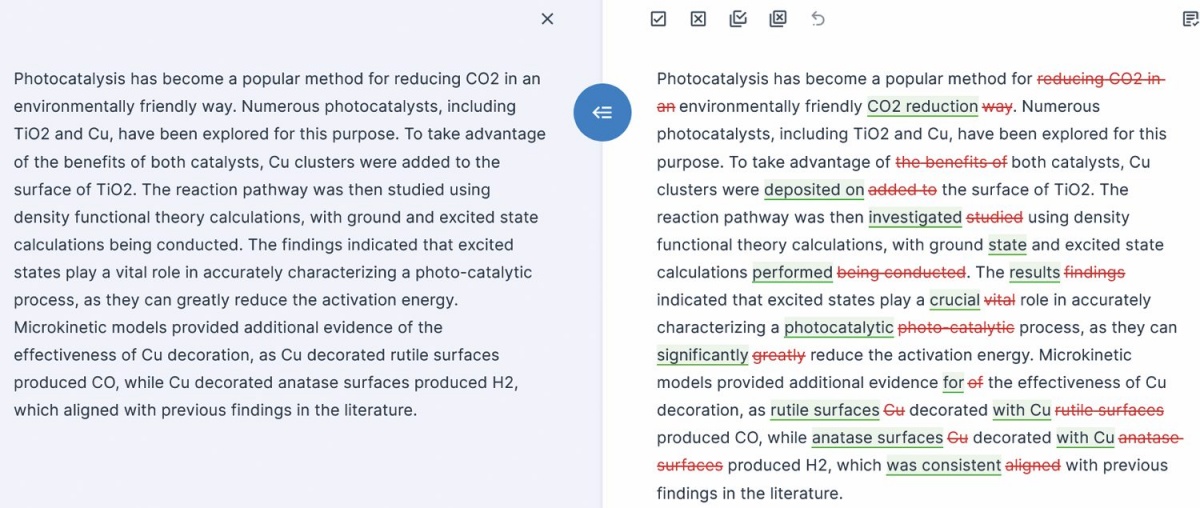Click the suggested word 'deposited on'
The width and height of the screenshot is (1200, 508).
[814, 190]
